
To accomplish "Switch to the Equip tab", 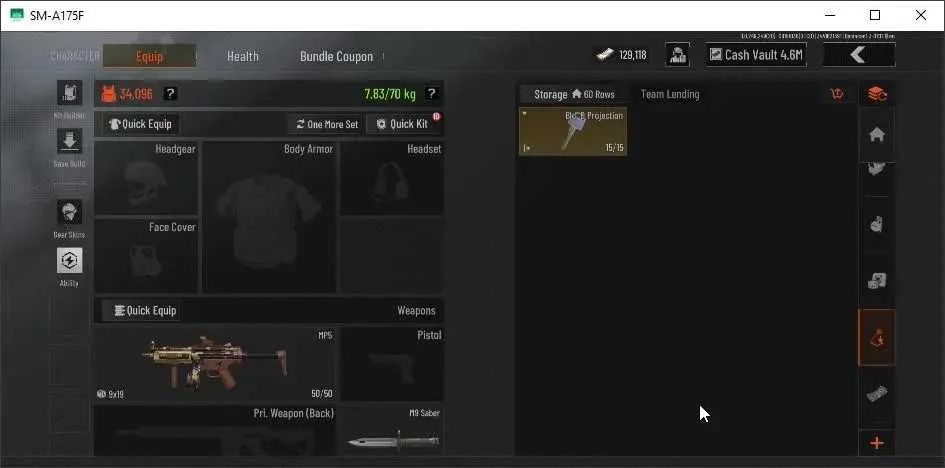I will [149, 56].
